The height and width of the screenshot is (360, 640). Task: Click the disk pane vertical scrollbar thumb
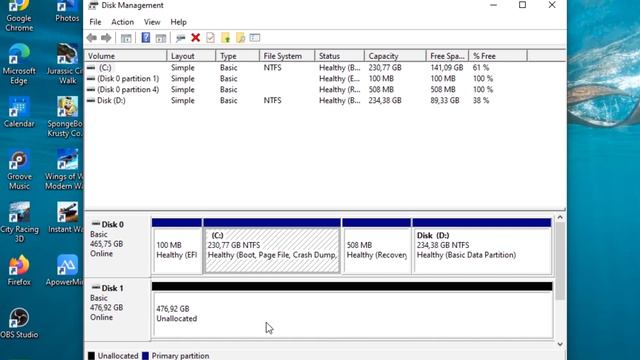click(560, 261)
